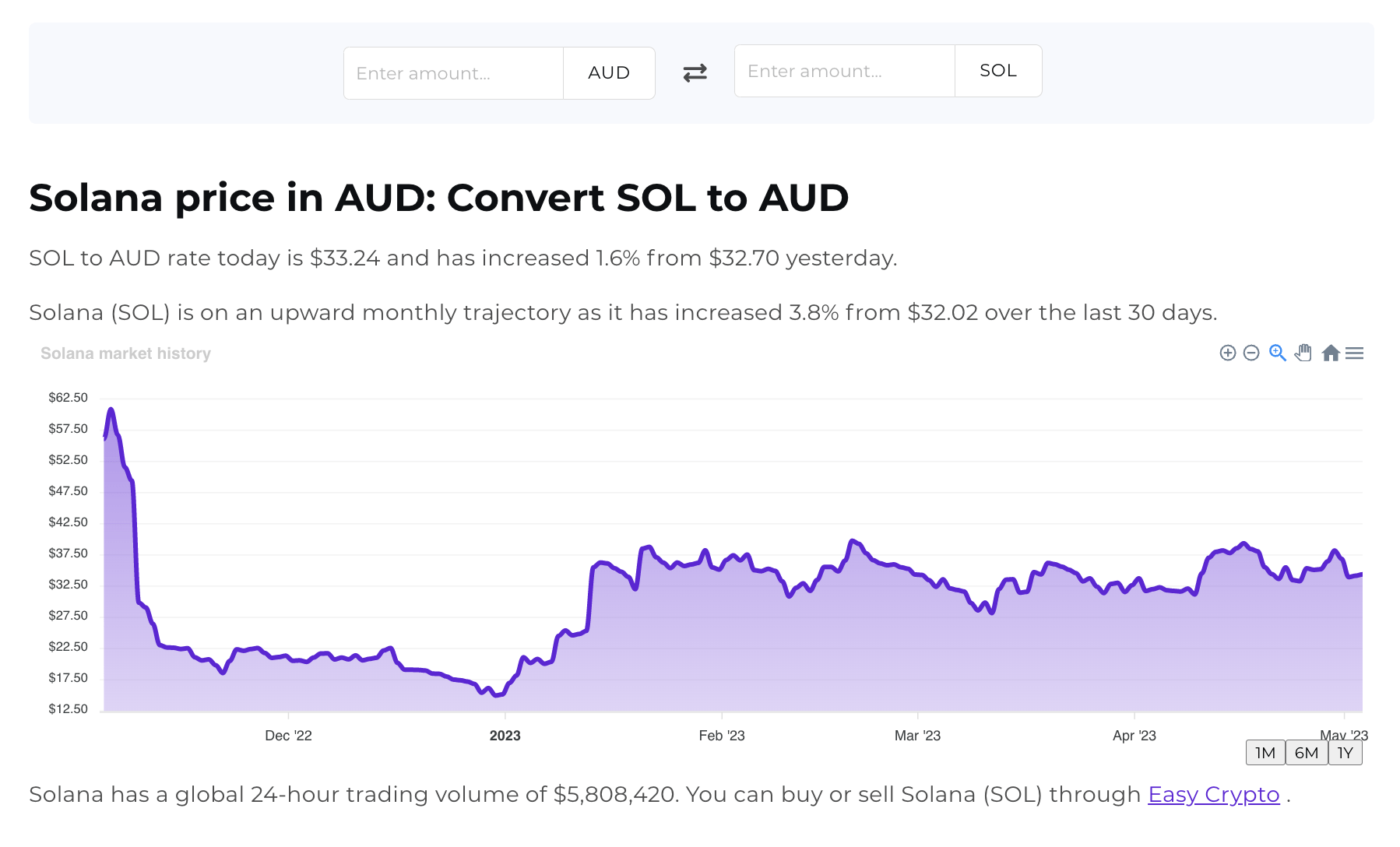Toggle the panning hand tool on

(1303, 353)
